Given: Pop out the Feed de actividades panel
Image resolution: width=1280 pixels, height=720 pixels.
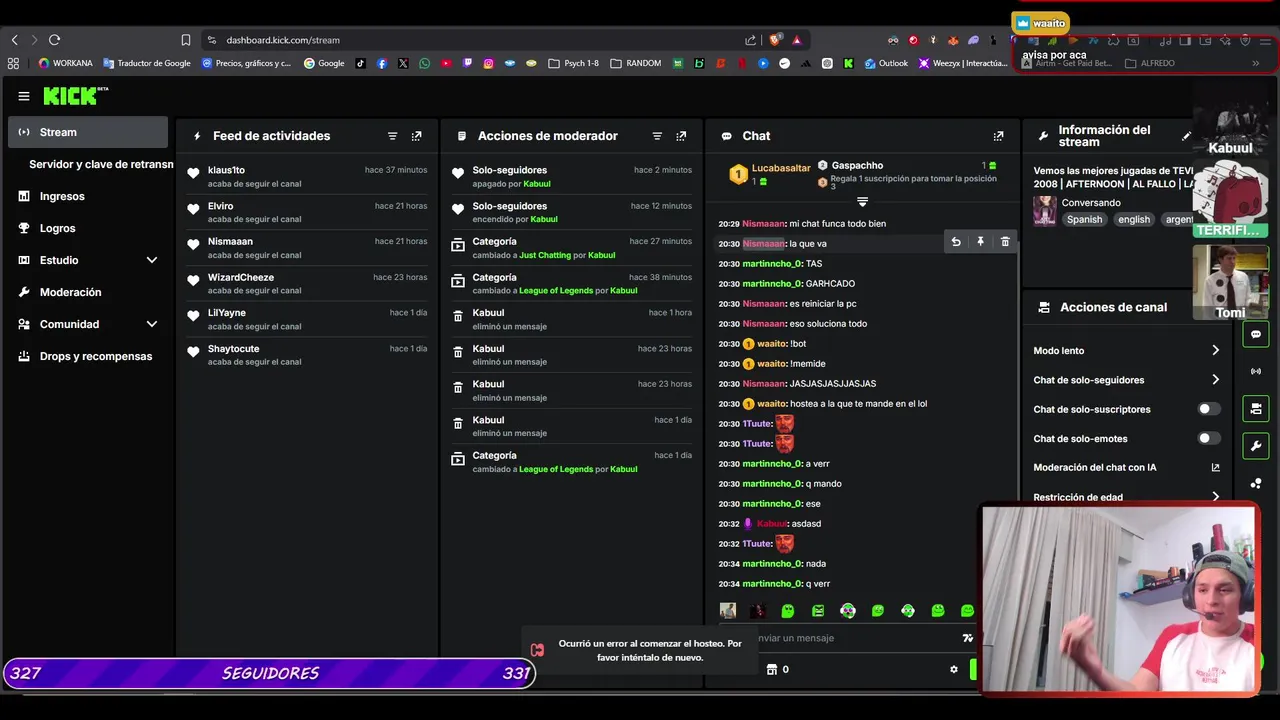Looking at the screenshot, I should coord(417,136).
